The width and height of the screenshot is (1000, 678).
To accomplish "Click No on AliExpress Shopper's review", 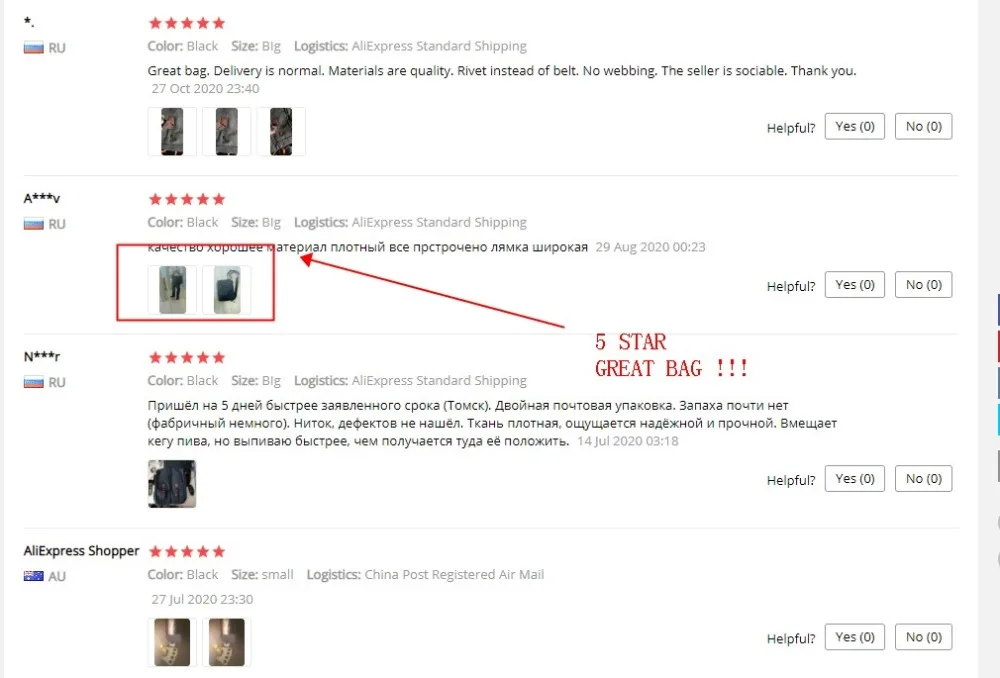I will point(923,637).
